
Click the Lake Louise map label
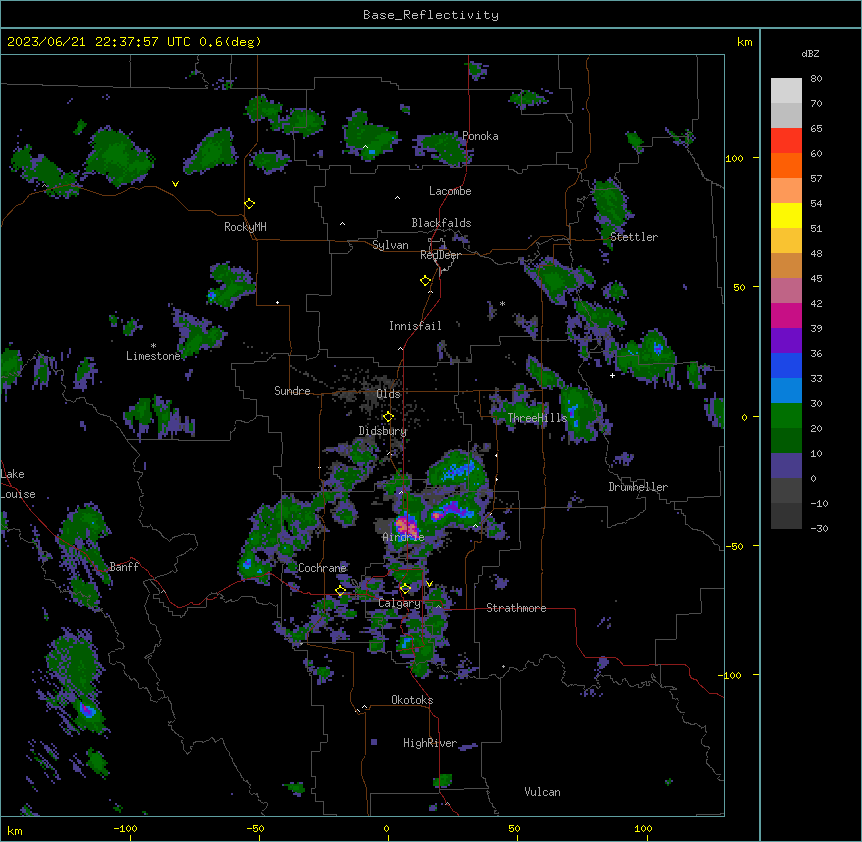18,484
